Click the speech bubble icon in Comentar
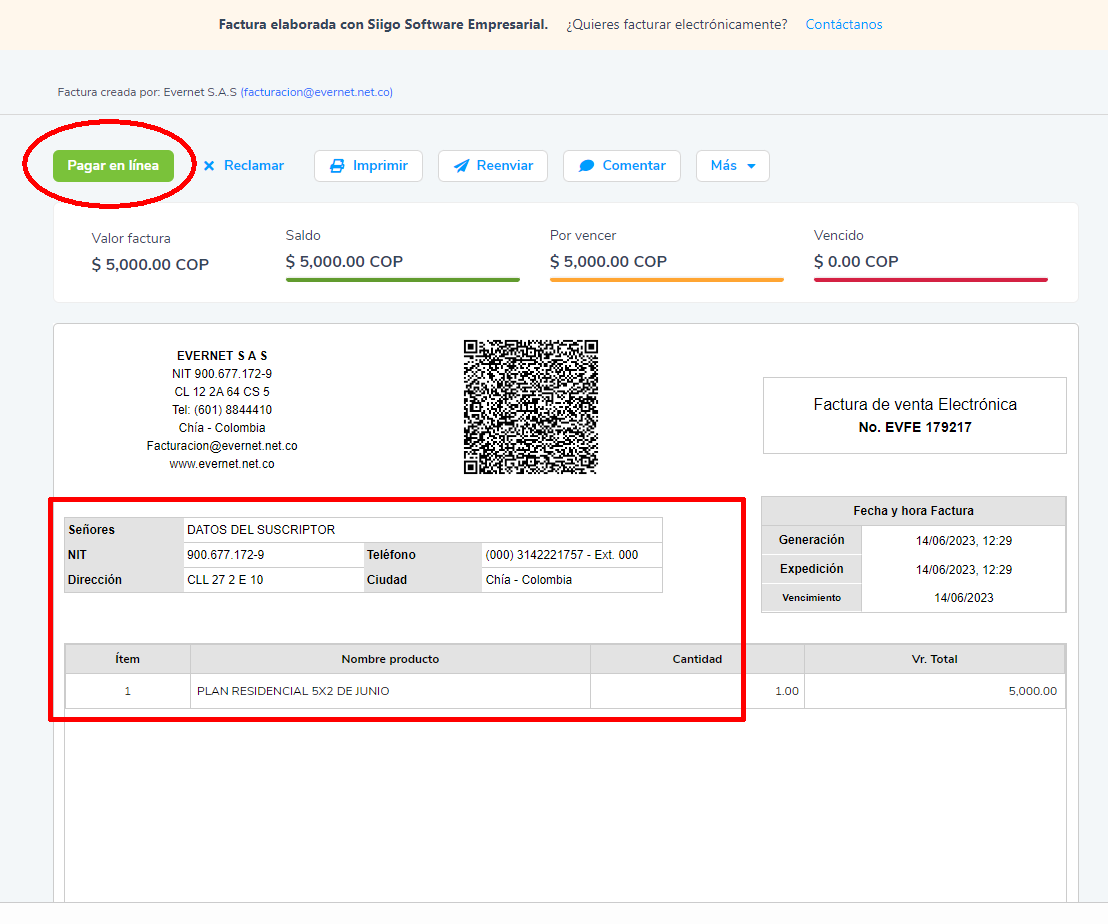The width and height of the screenshot is (1108, 924). tap(587, 166)
